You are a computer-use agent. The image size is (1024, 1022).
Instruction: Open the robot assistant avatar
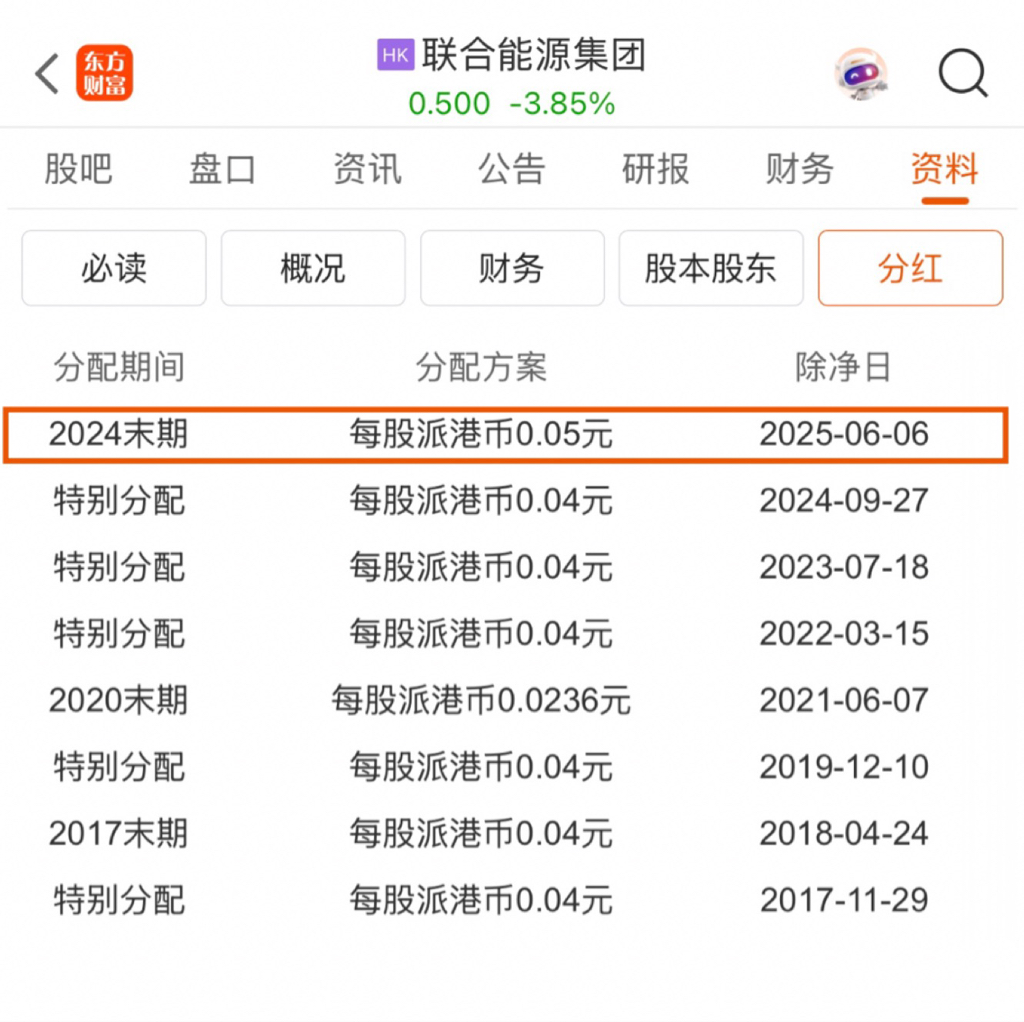[861, 74]
